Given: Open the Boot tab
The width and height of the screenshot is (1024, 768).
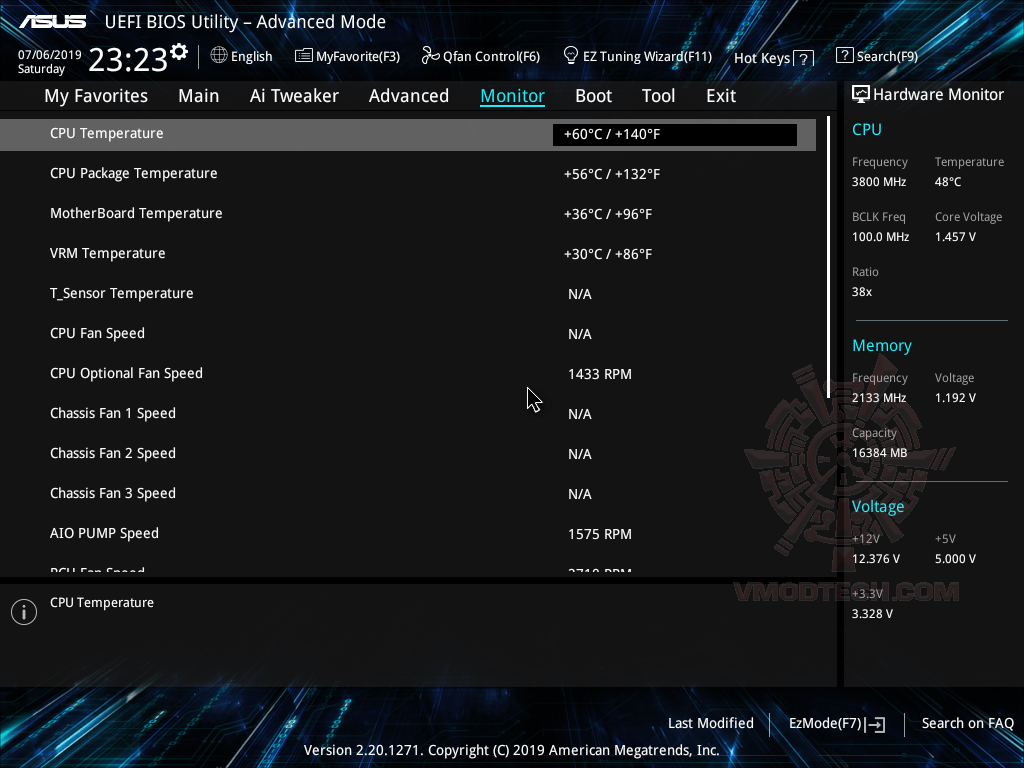Looking at the screenshot, I should (x=593, y=95).
